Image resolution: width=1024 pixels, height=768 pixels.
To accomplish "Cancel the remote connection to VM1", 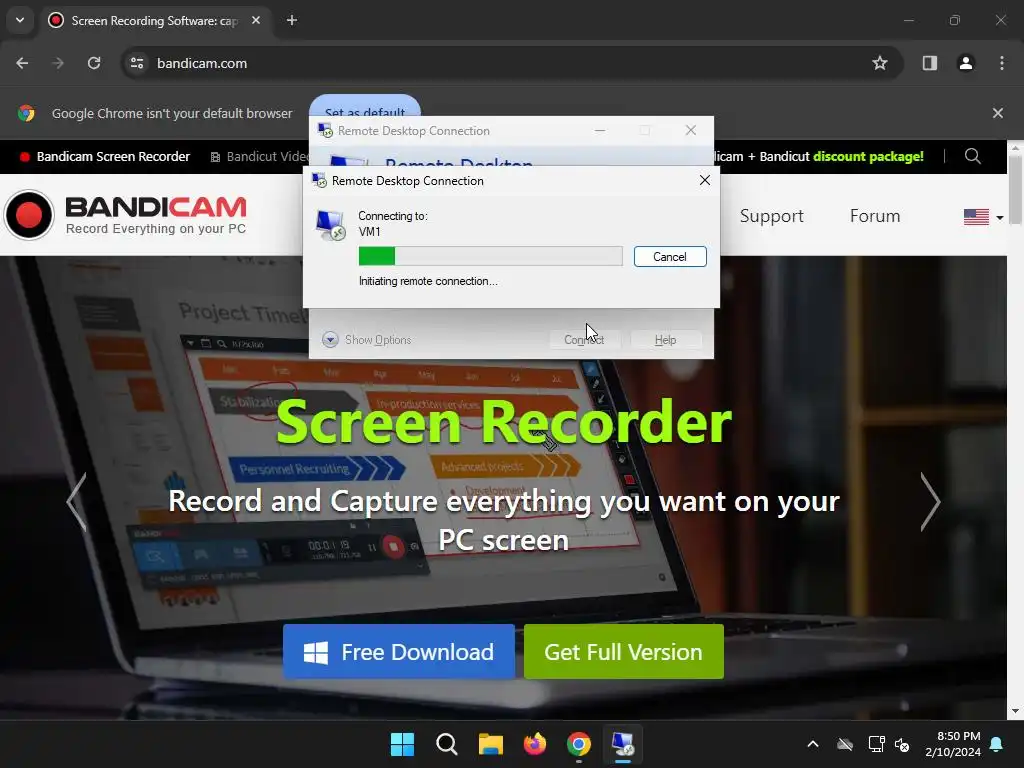I will click(670, 257).
